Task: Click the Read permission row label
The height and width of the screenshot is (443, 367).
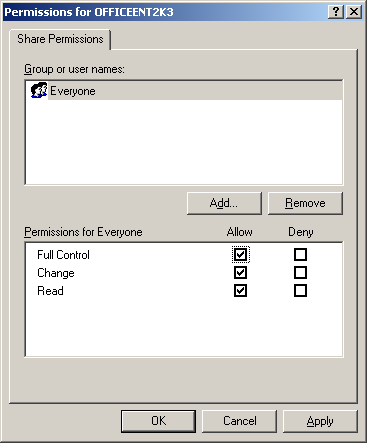Action: pos(50,291)
